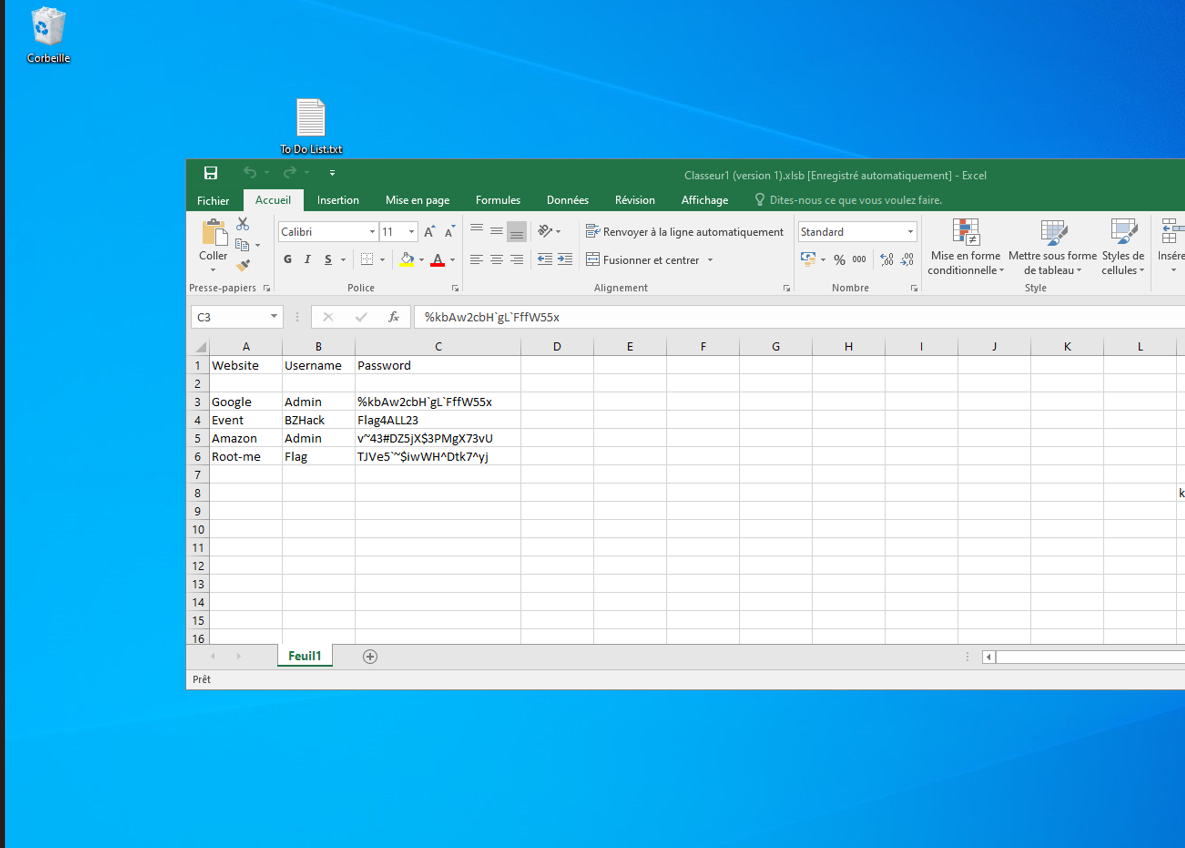Toggle bold with the G button
Screen dimensions: 1185x848
[x=287, y=259]
